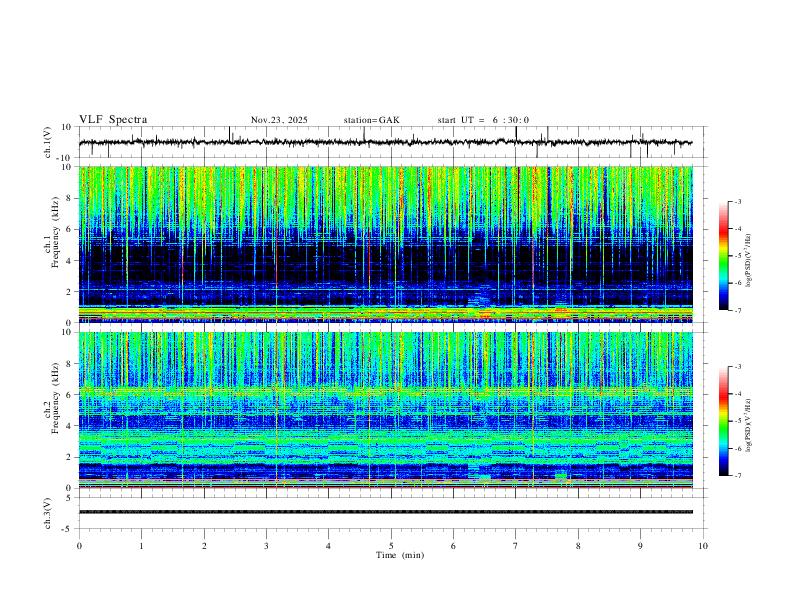This screenshot has width=792, height=612.
Task: Click the "-7" tick on ch.2 color bar
Action: (x=737, y=476)
